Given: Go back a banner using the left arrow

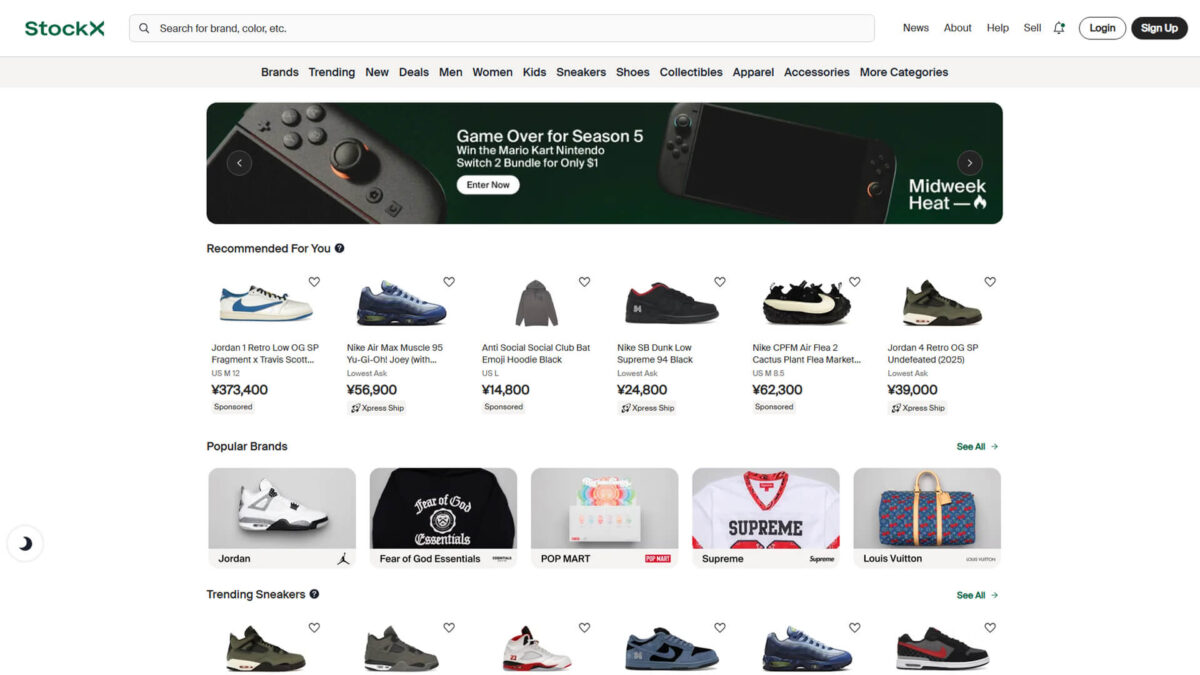Looking at the screenshot, I should tap(239, 162).
